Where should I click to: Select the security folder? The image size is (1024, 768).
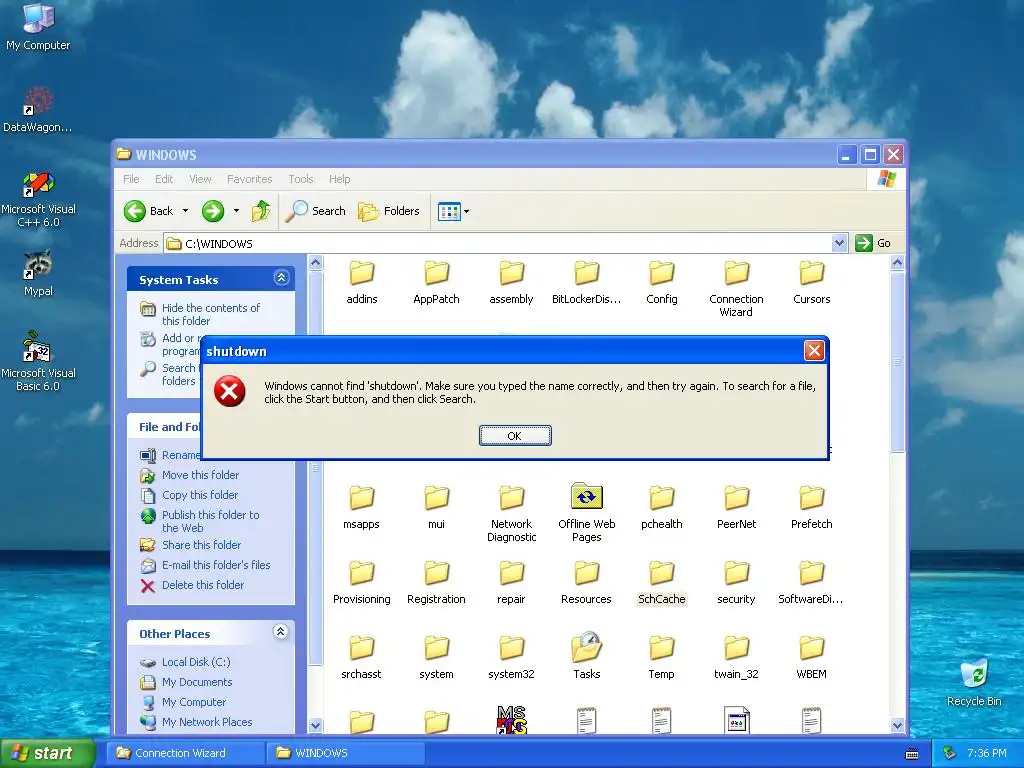pos(737,583)
